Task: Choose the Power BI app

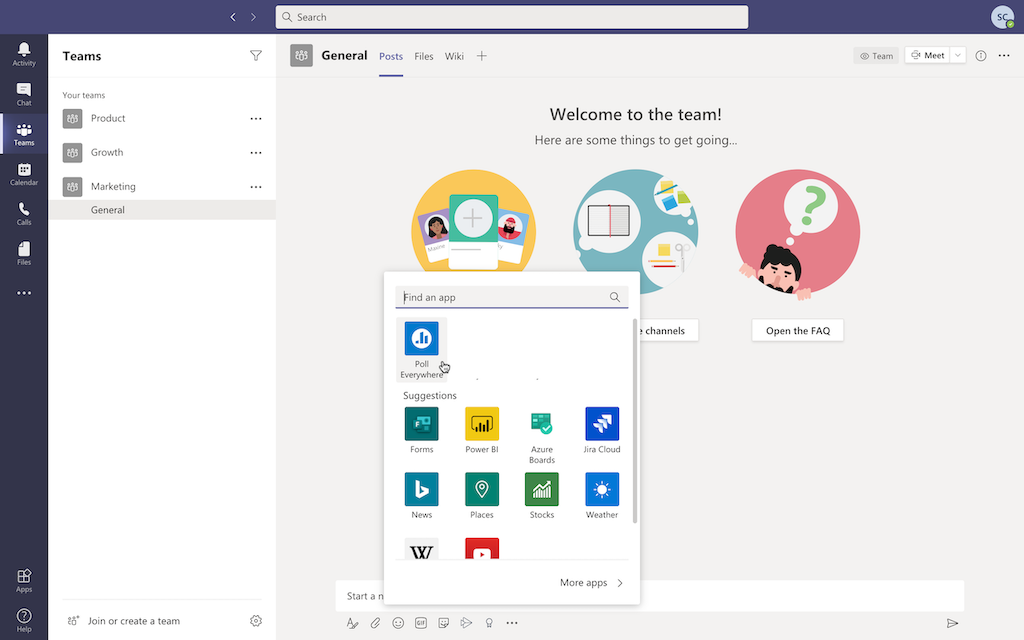Action: coord(482,430)
